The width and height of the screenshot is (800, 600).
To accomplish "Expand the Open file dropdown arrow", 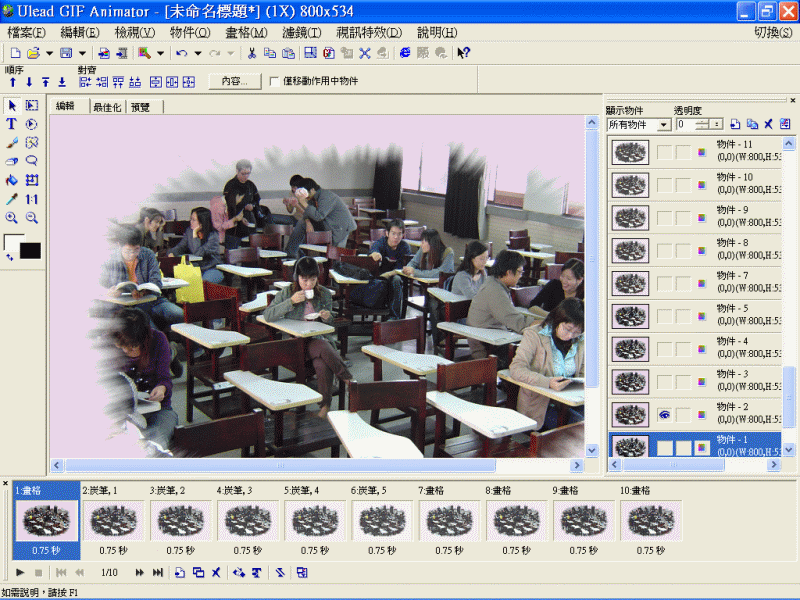I will [x=49, y=53].
